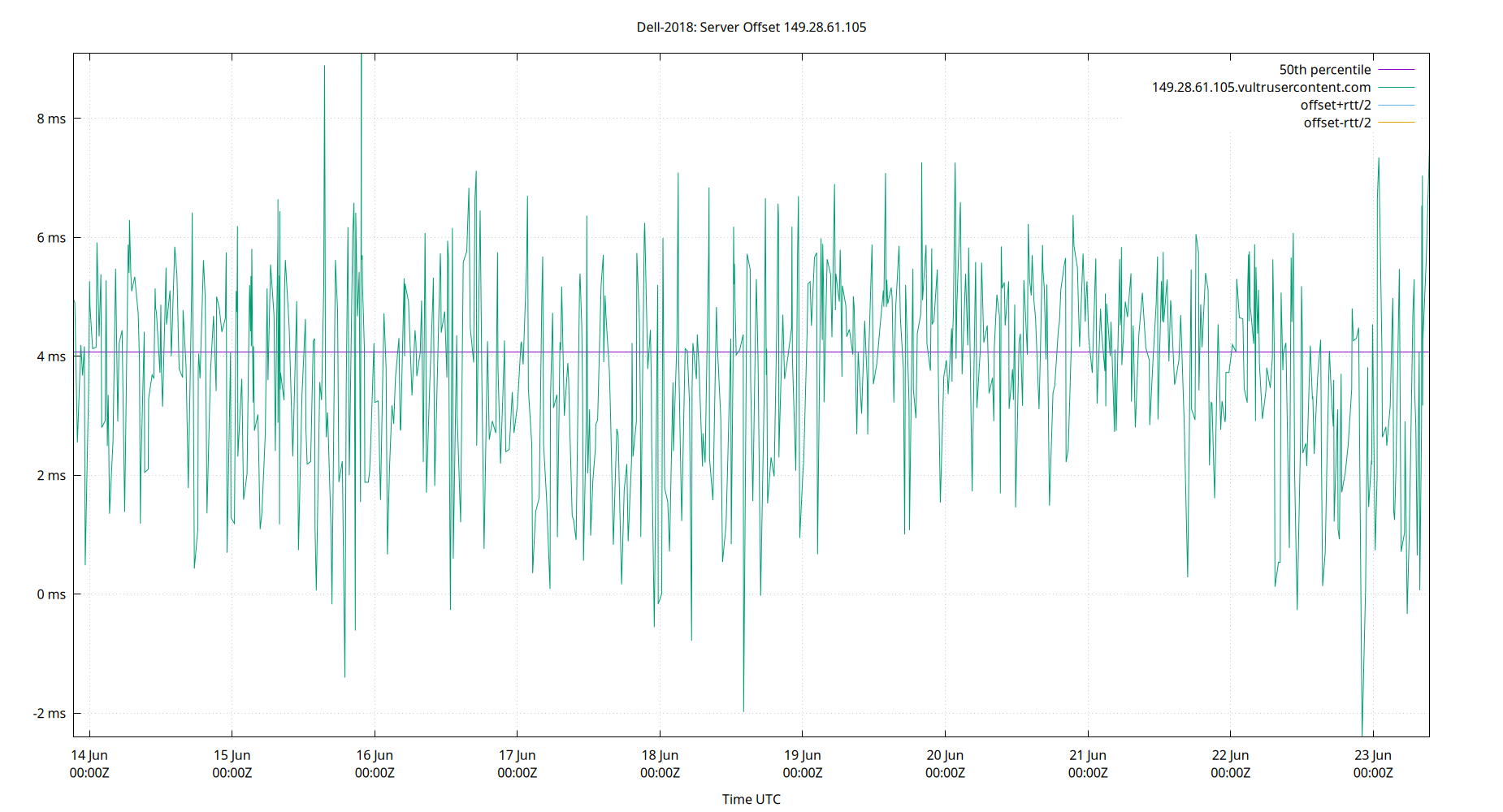Click the '15 Jun' x-axis date label
1503x812 pixels.
[232, 755]
